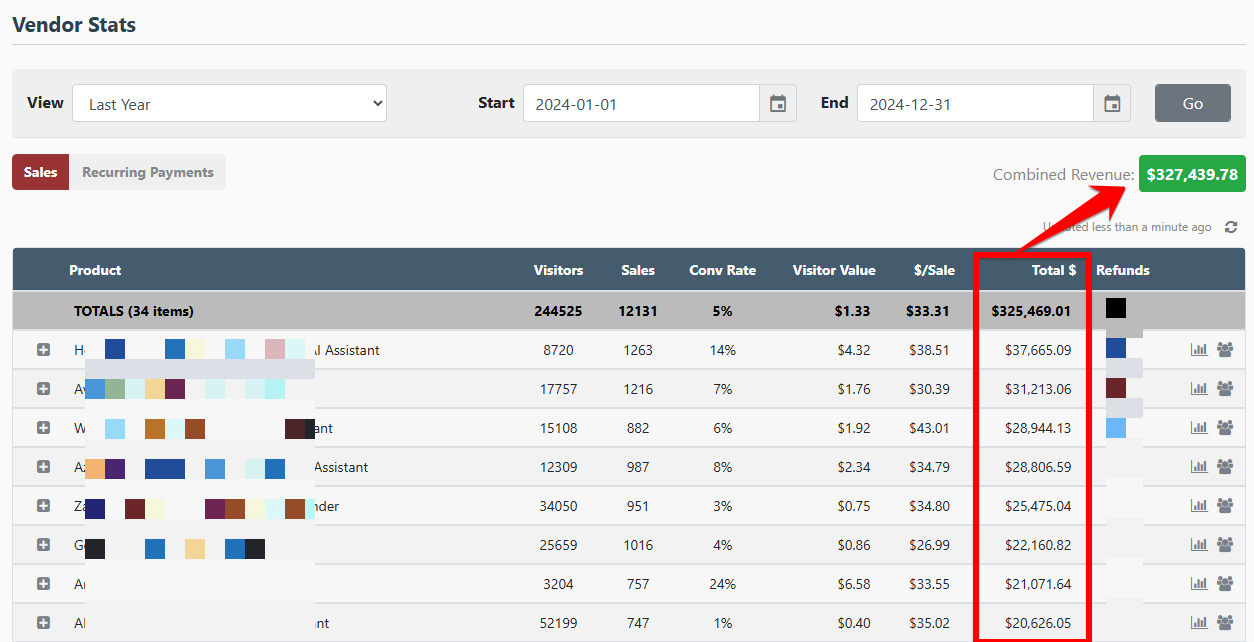The image size is (1254, 642).
Task: Switch to the Recurring Payments tab
Action: tap(147, 172)
